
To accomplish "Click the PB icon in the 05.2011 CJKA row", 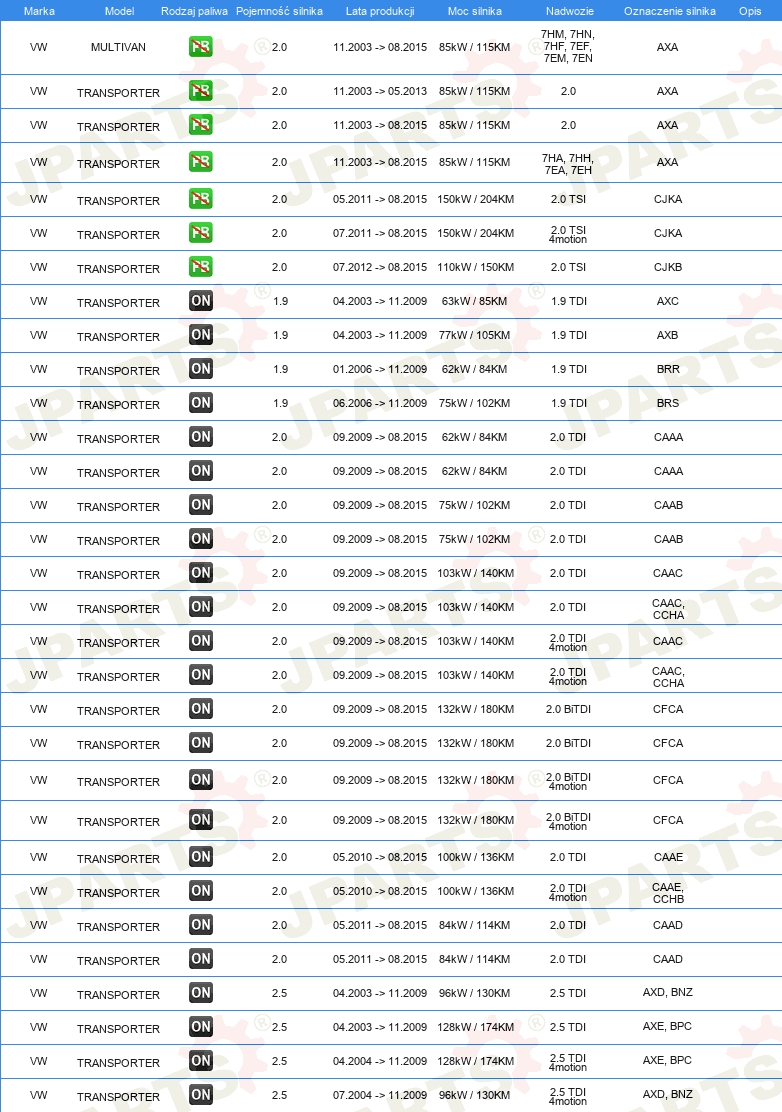I will pos(201,199).
